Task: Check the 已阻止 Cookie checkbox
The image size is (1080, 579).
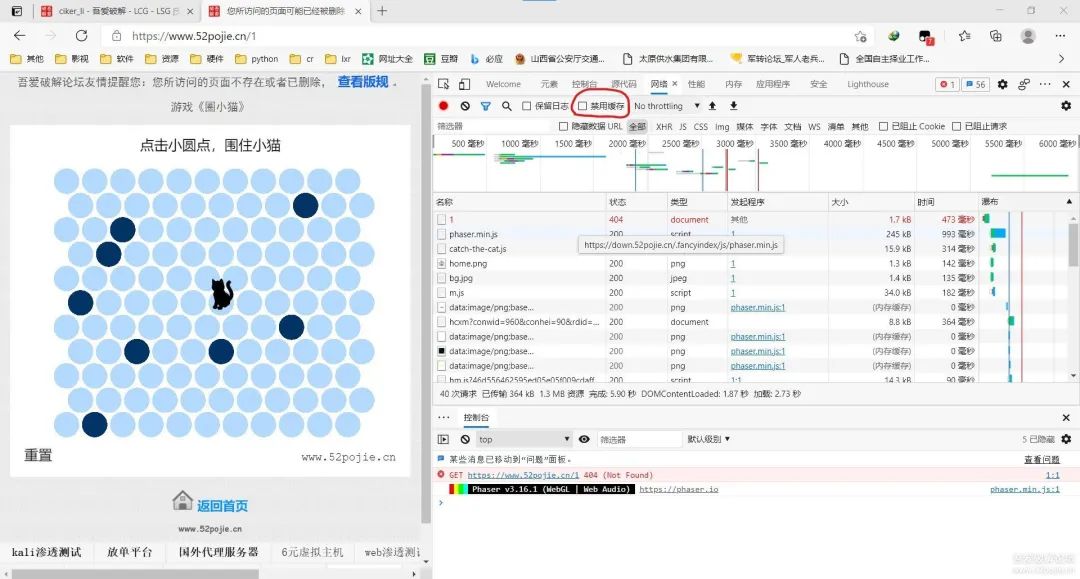Action: coord(883,127)
